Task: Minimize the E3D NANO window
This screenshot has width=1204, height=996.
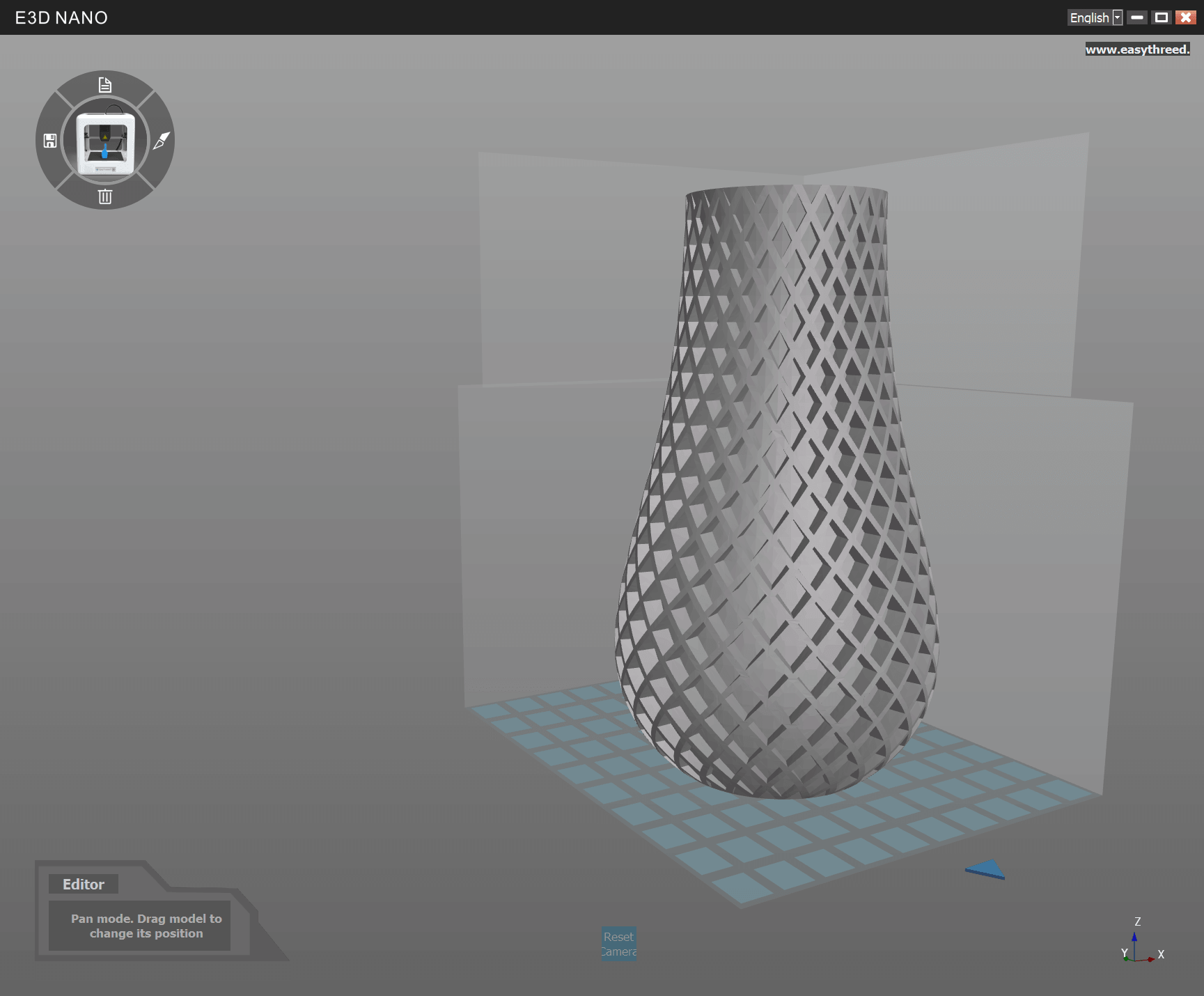Action: [1137, 17]
